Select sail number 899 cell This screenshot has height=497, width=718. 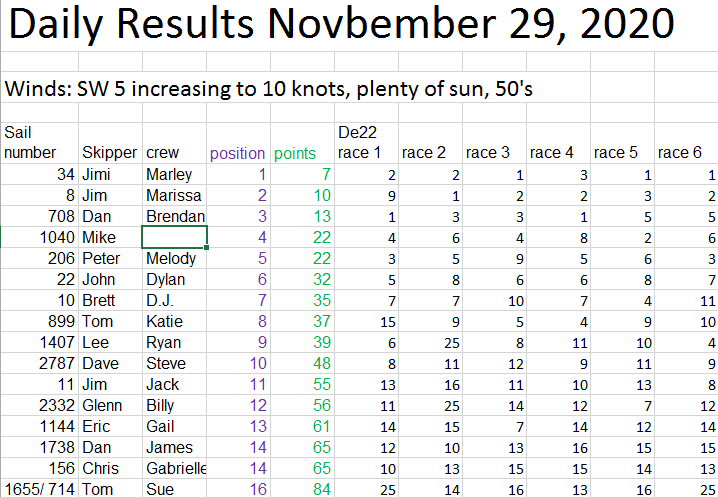coord(39,321)
